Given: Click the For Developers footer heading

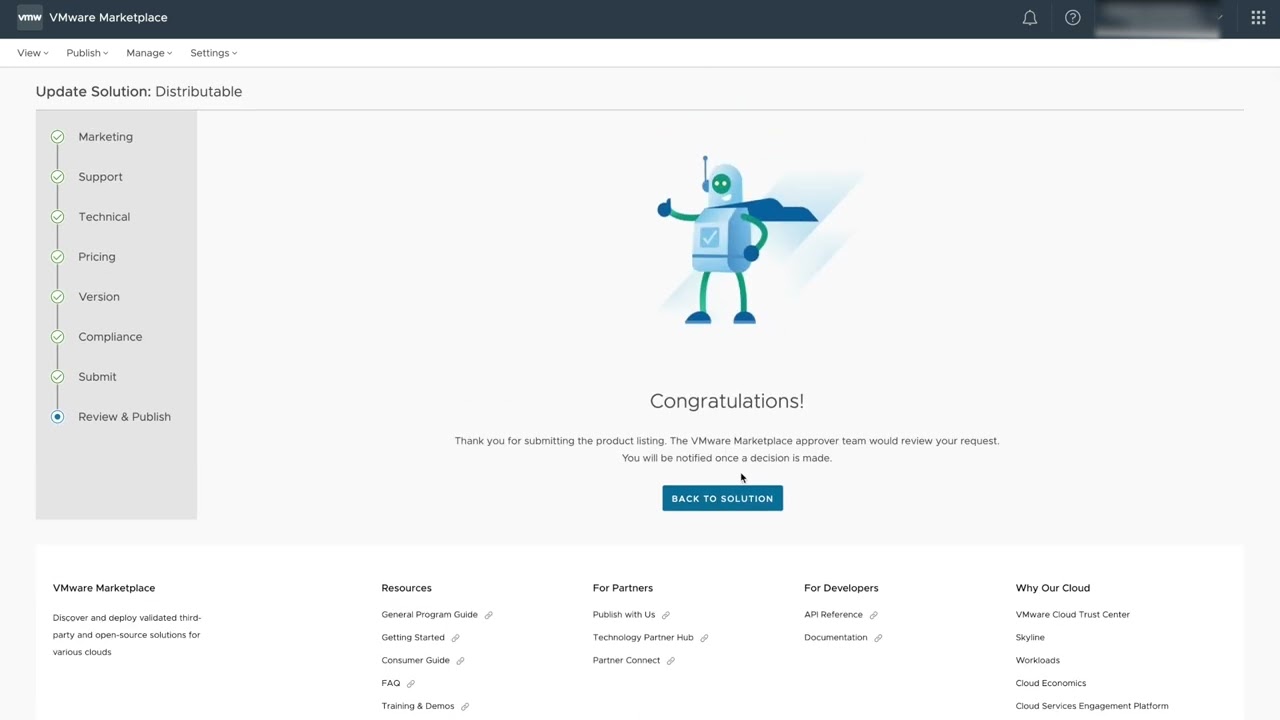Looking at the screenshot, I should pos(841,588).
